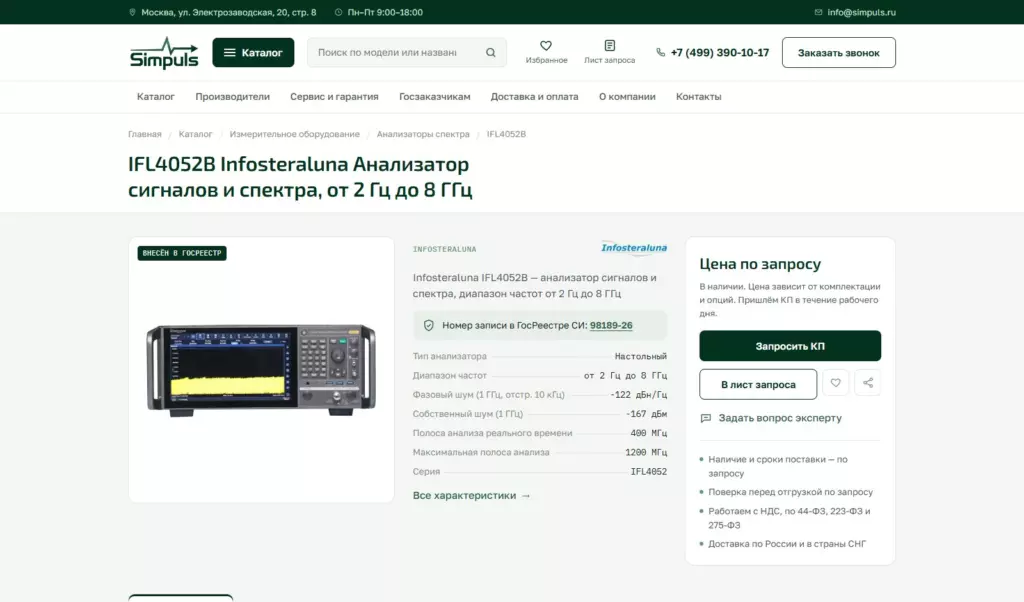
Task: Click info@simpuls.ru email link
Action: pos(861,12)
